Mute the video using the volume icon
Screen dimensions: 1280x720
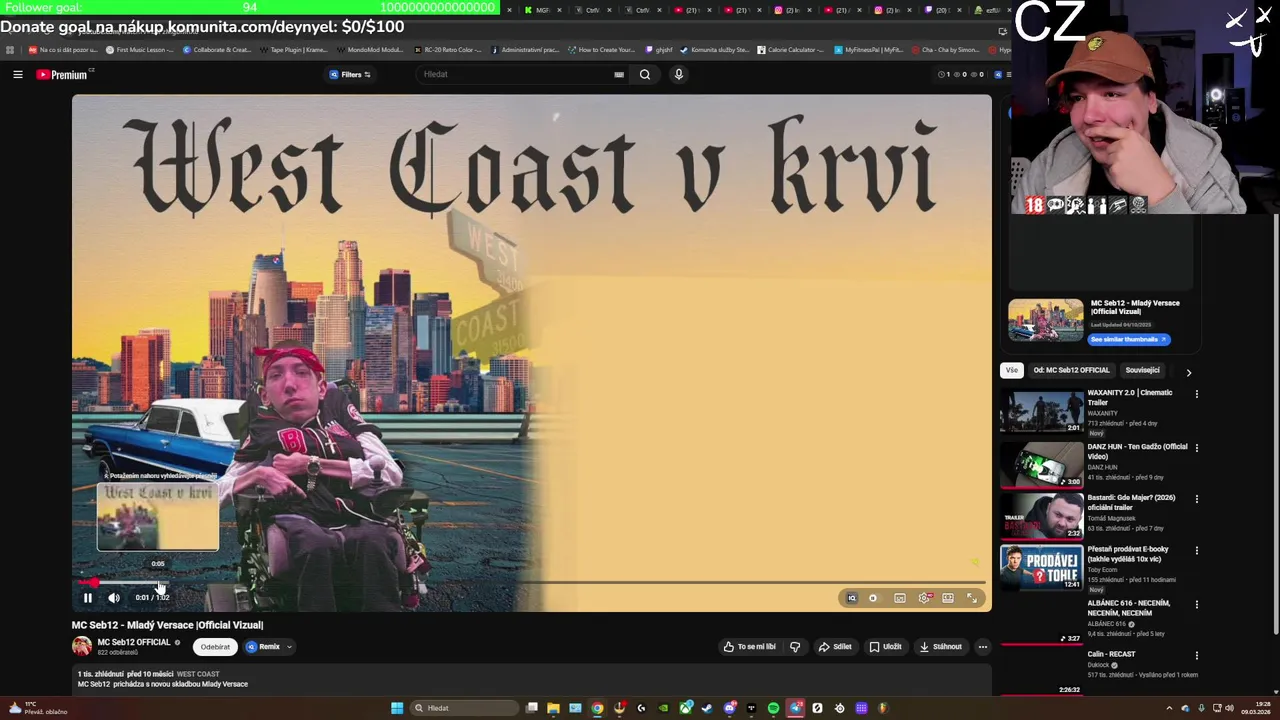pyautogui.click(x=114, y=598)
